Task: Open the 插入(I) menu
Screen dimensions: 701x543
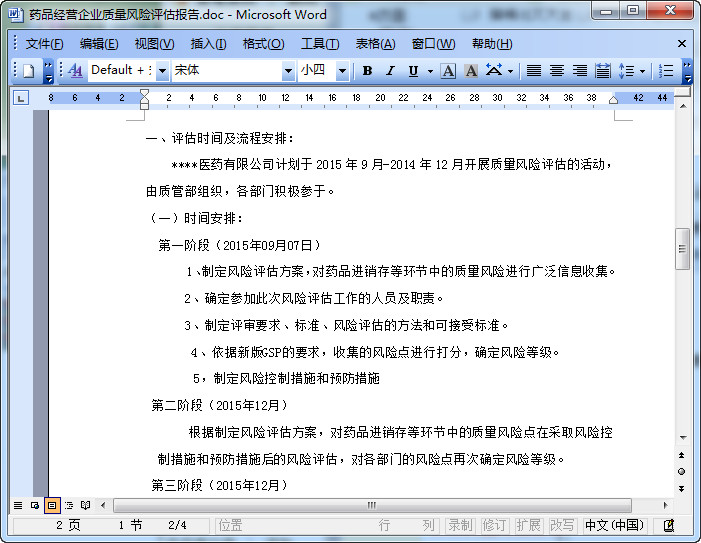Action: [x=208, y=44]
